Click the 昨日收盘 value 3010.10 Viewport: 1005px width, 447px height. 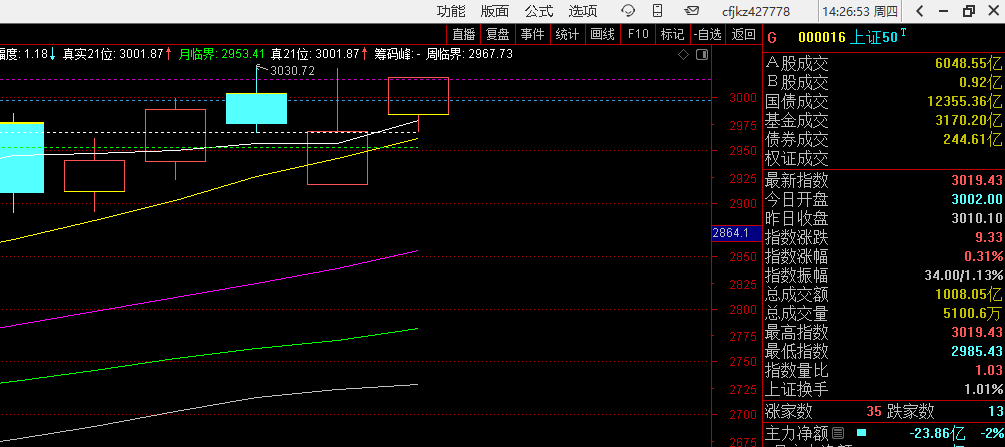pyautogui.click(x=976, y=218)
